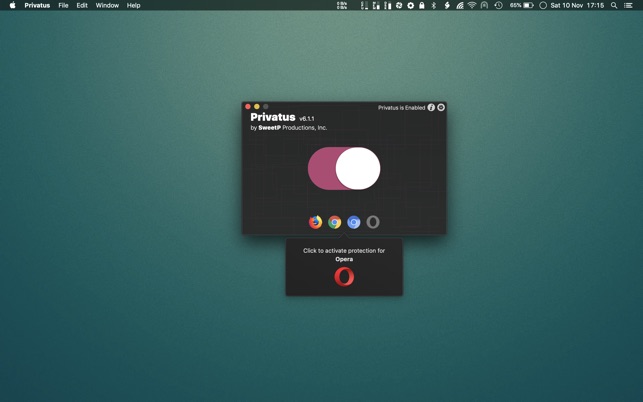The image size is (643, 402).
Task: Click the Time Machine menu bar icon
Action: click(x=498, y=5)
